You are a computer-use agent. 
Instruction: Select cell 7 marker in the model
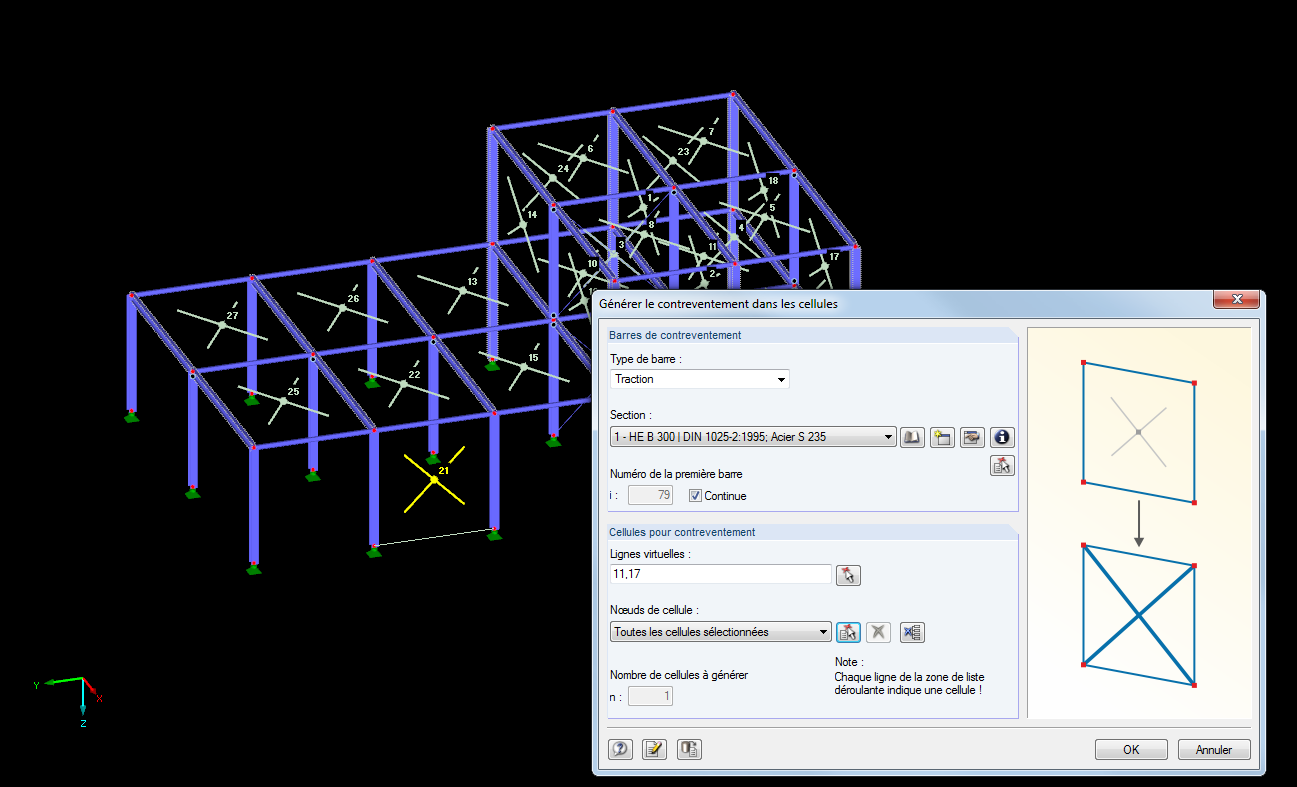[702, 141]
